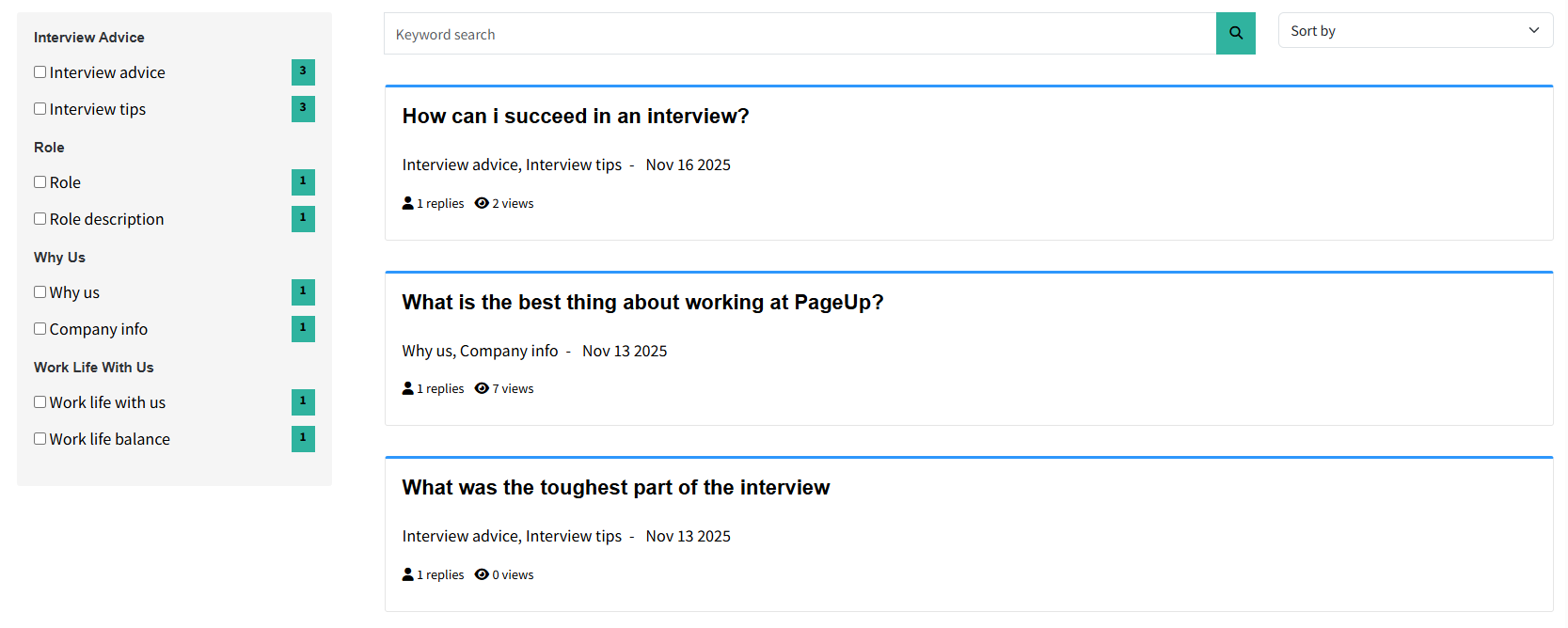Viewport: 1568px width, 628px height.
Task: Open 'What is the best thing about working at PageUp?'
Action: click(642, 302)
